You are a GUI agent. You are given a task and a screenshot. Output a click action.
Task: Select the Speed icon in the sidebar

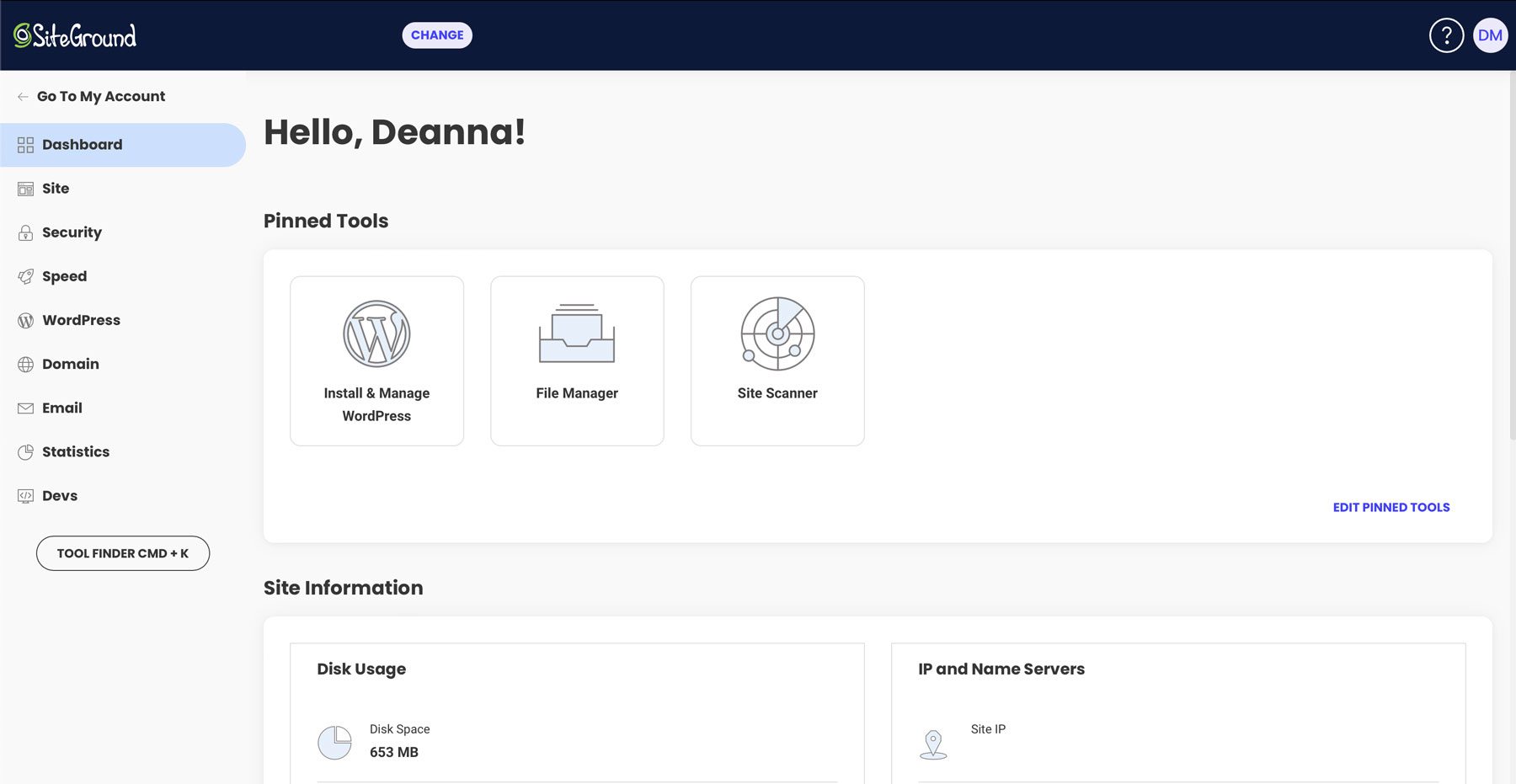[25, 276]
